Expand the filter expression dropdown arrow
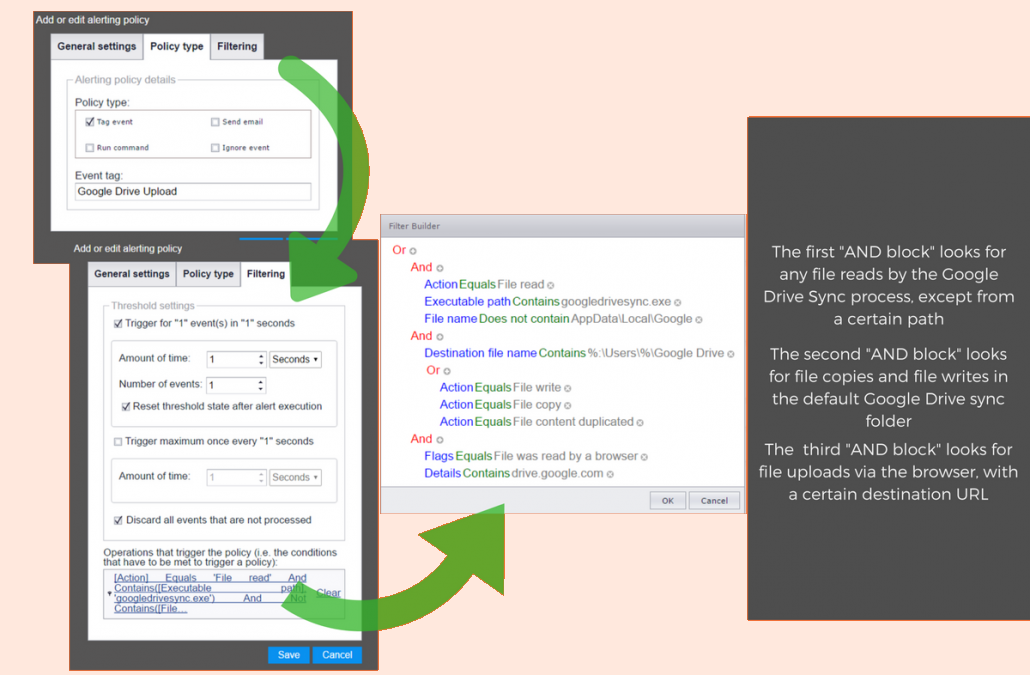Image resolution: width=1030 pixels, height=675 pixels. 109,594
